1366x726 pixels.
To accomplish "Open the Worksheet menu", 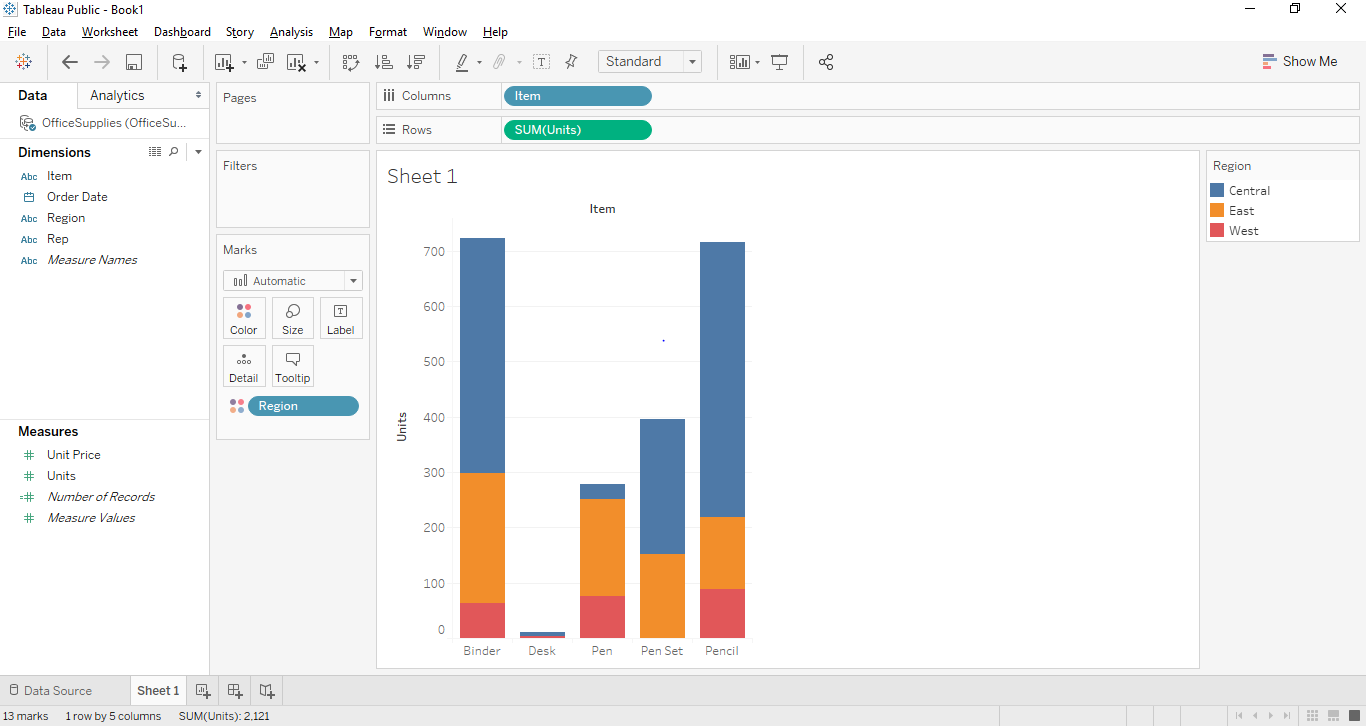I will point(110,32).
